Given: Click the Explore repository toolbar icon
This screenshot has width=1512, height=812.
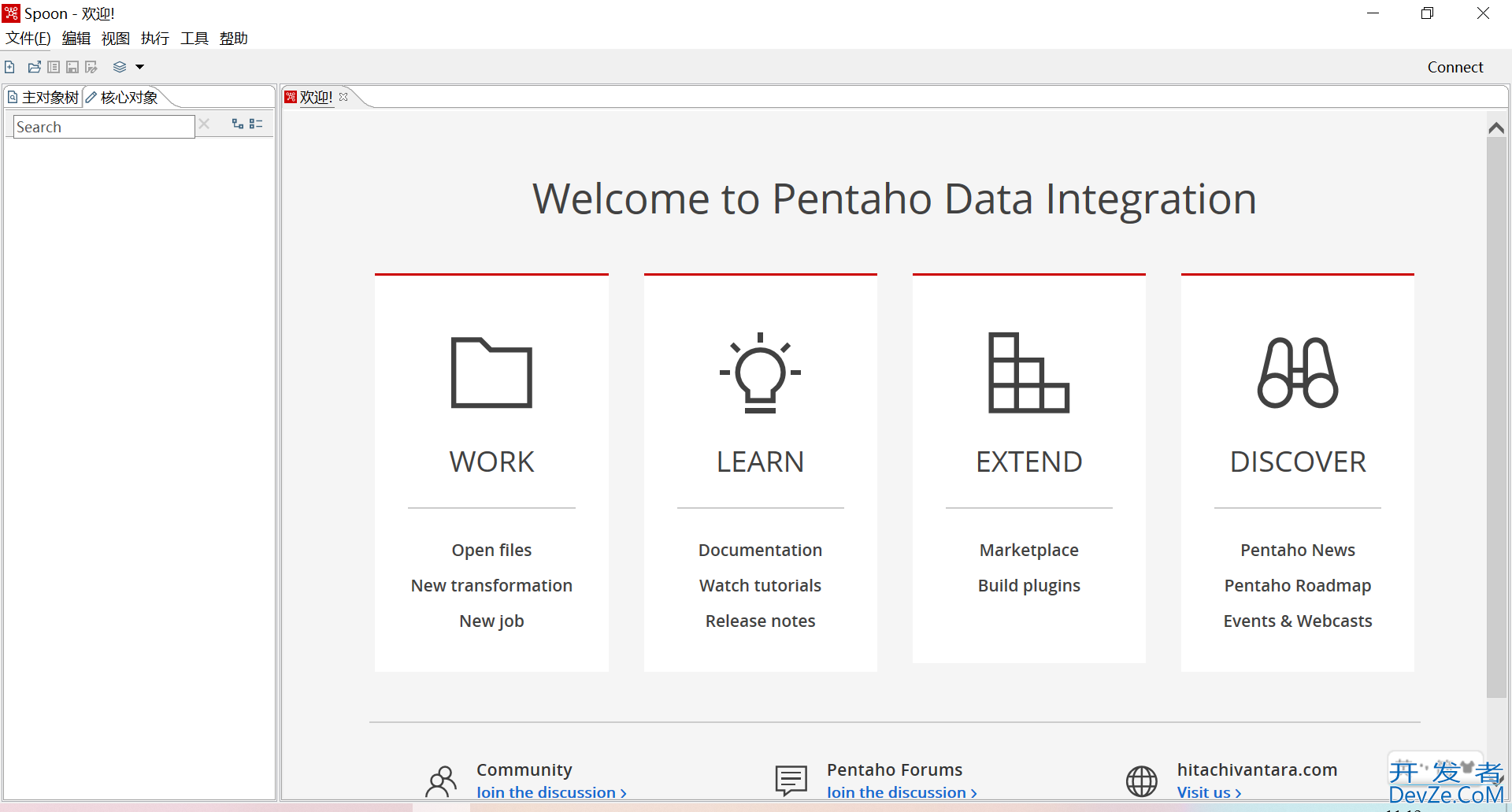Looking at the screenshot, I should tap(54, 67).
